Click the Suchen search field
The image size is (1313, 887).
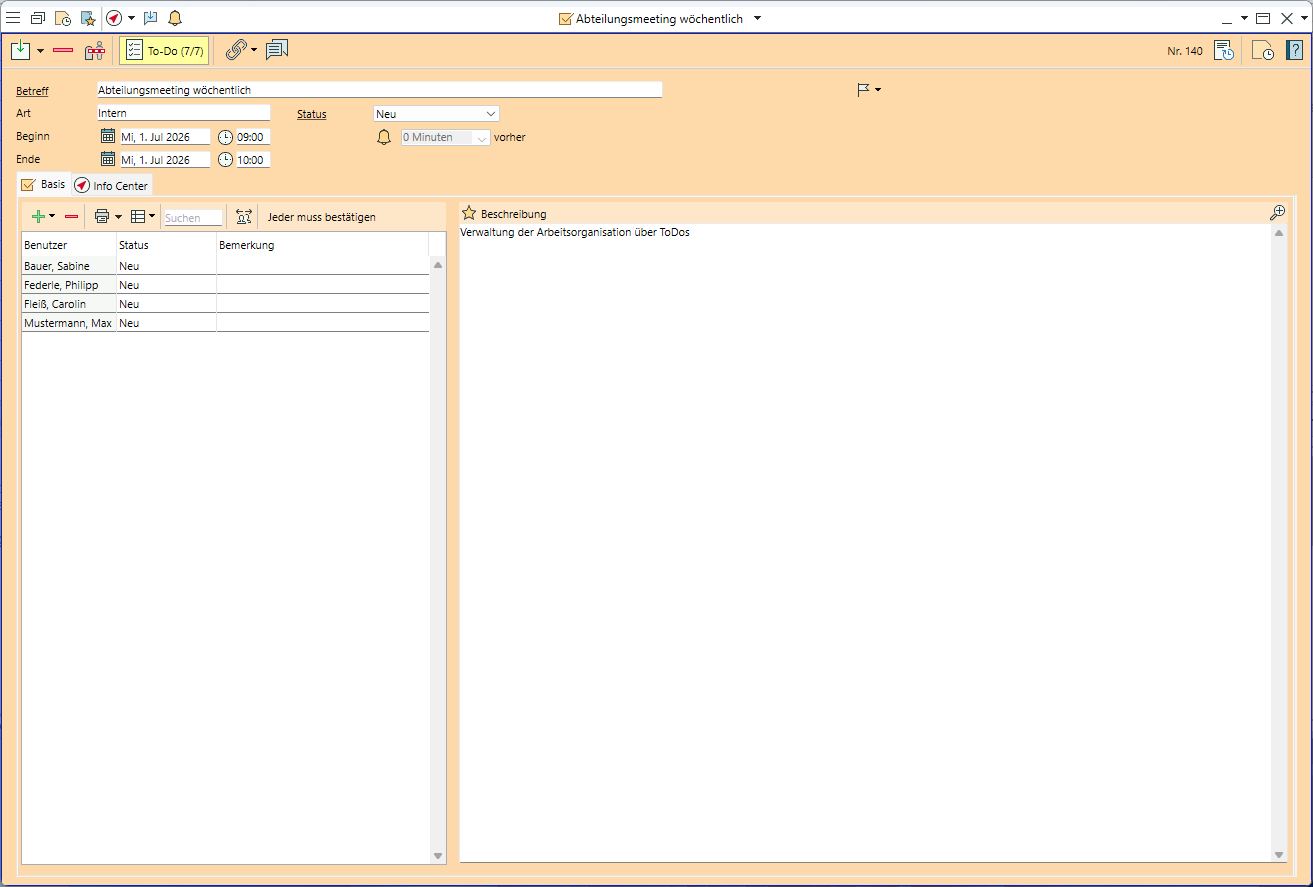(x=192, y=217)
